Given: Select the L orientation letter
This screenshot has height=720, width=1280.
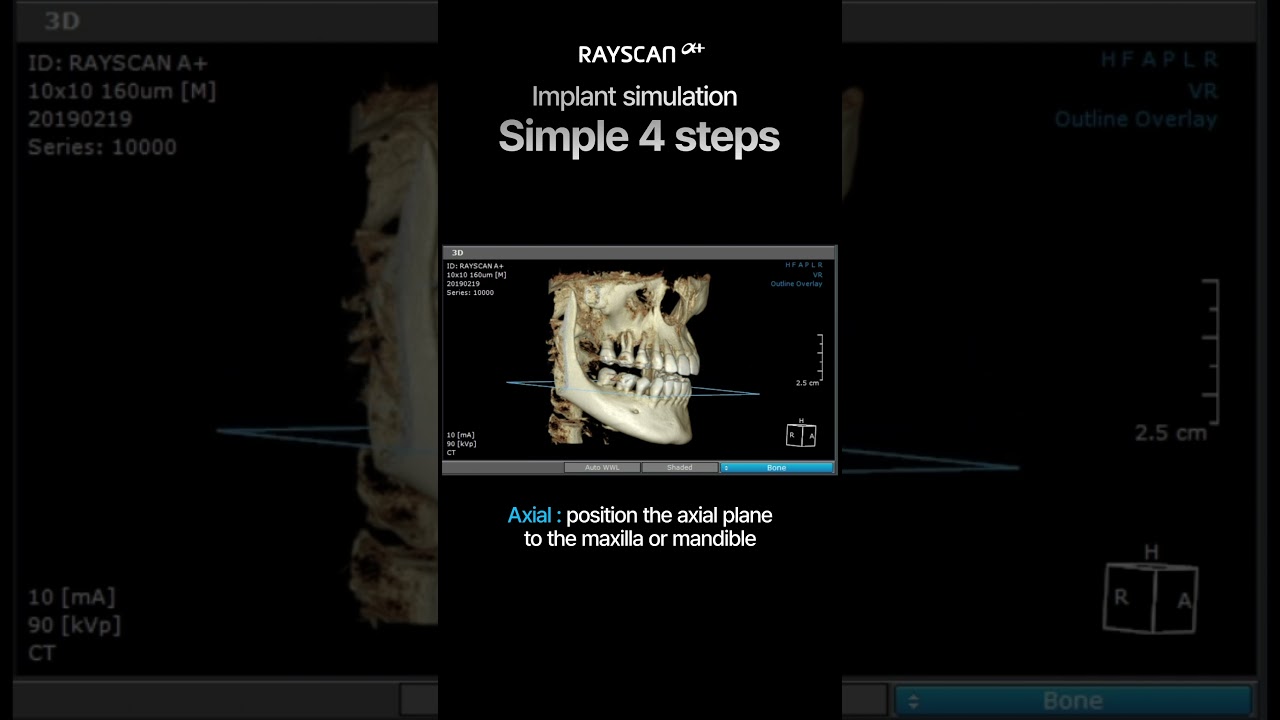Looking at the screenshot, I should pyautogui.click(x=814, y=265).
